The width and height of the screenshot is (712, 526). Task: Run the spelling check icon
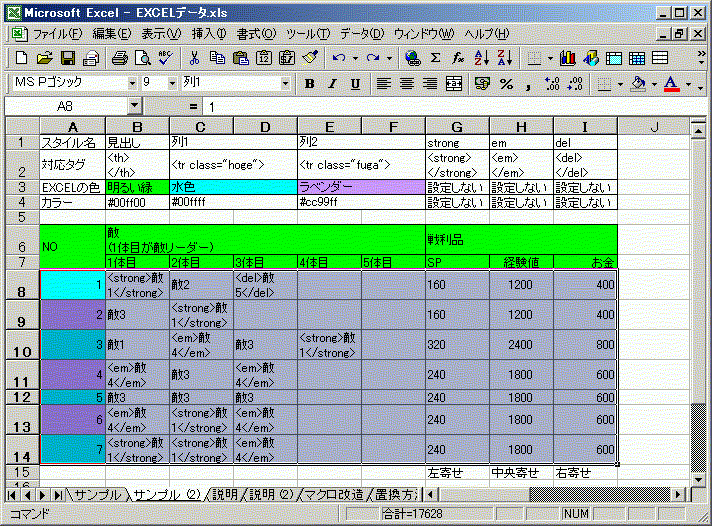coord(166,58)
